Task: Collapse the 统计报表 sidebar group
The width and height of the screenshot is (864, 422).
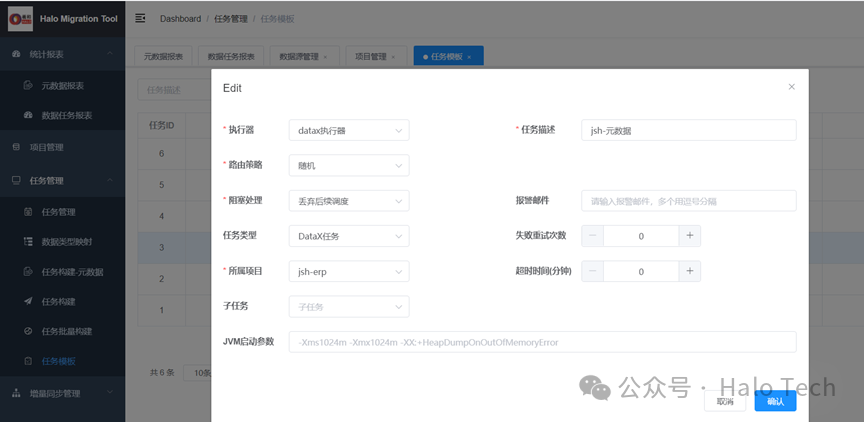Action: click(109, 54)
